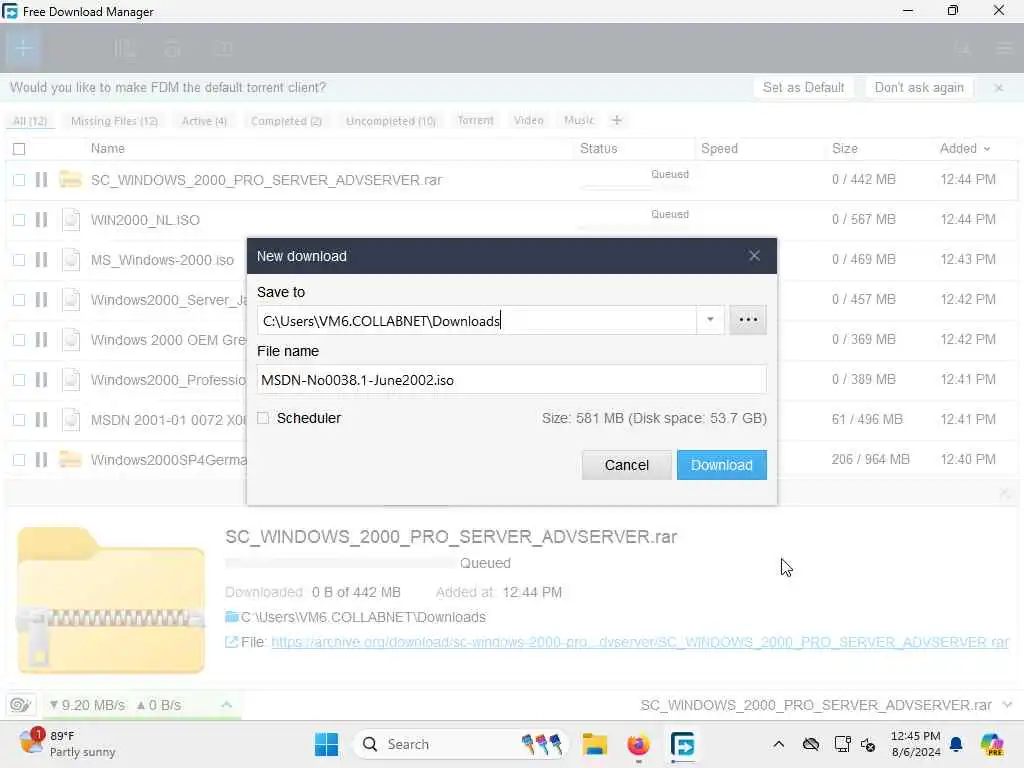The height and width of the screenshot is (768, 1024).
Task: Click Free Download Manager taskbar icon
Action: pos(682,744)
